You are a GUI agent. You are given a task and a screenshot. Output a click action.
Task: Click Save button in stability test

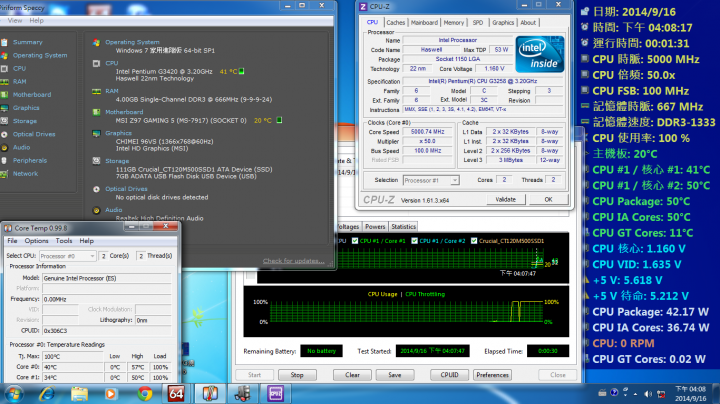[395, 375]
